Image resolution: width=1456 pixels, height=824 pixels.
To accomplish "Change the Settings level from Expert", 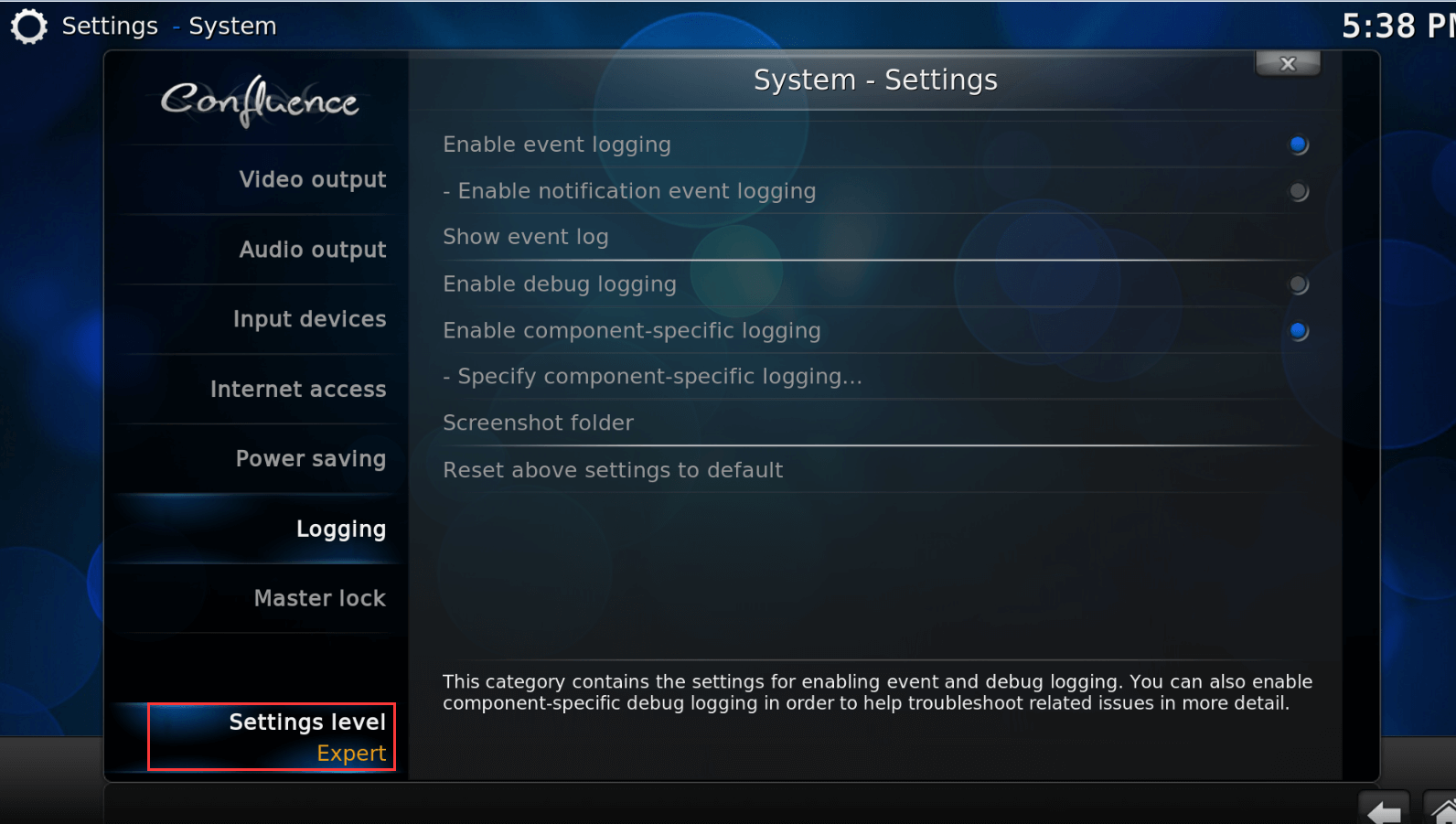I will [272, 737].
